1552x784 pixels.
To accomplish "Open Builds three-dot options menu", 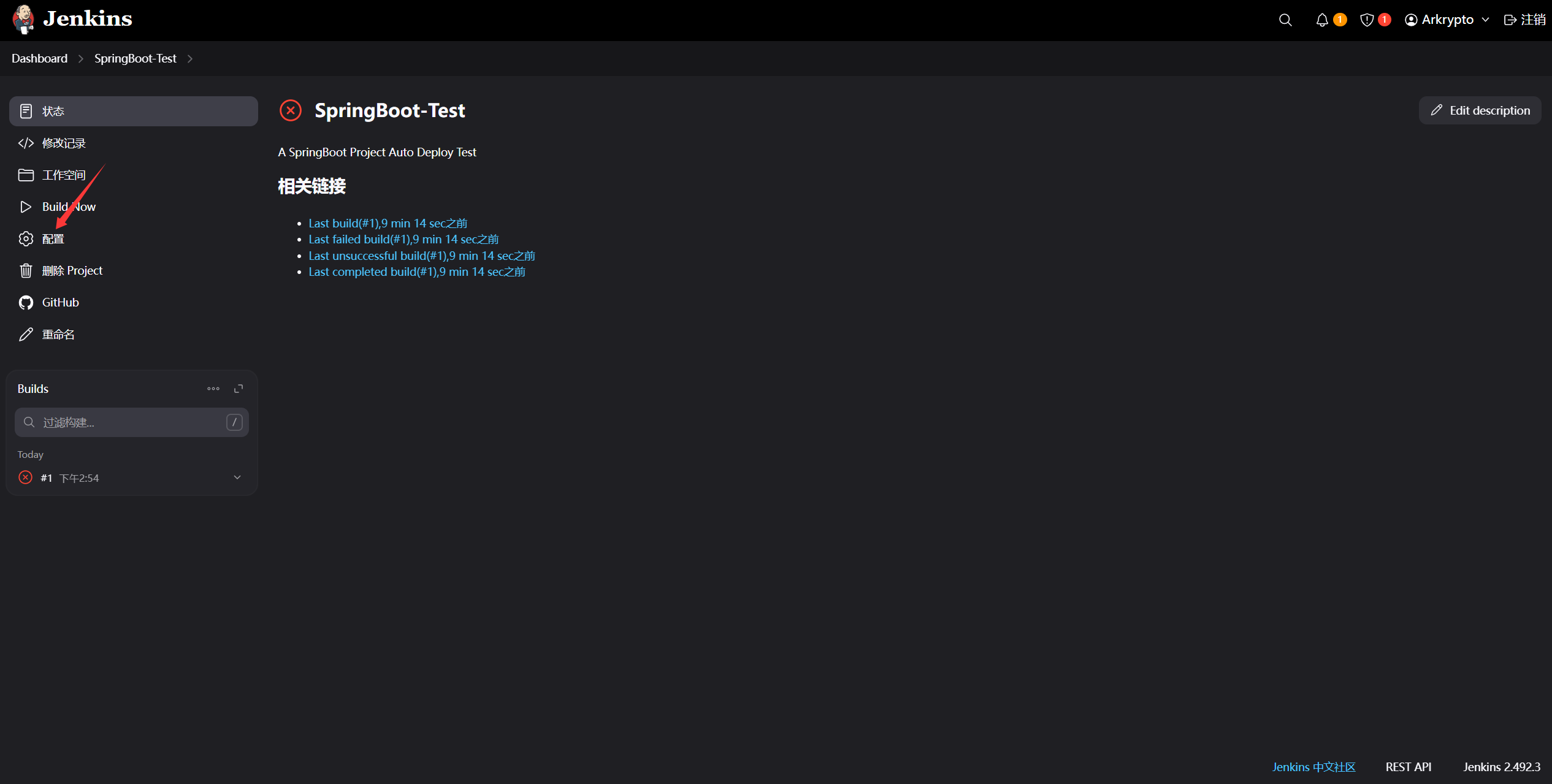I will pyautogui.click(x=213, y=389).
